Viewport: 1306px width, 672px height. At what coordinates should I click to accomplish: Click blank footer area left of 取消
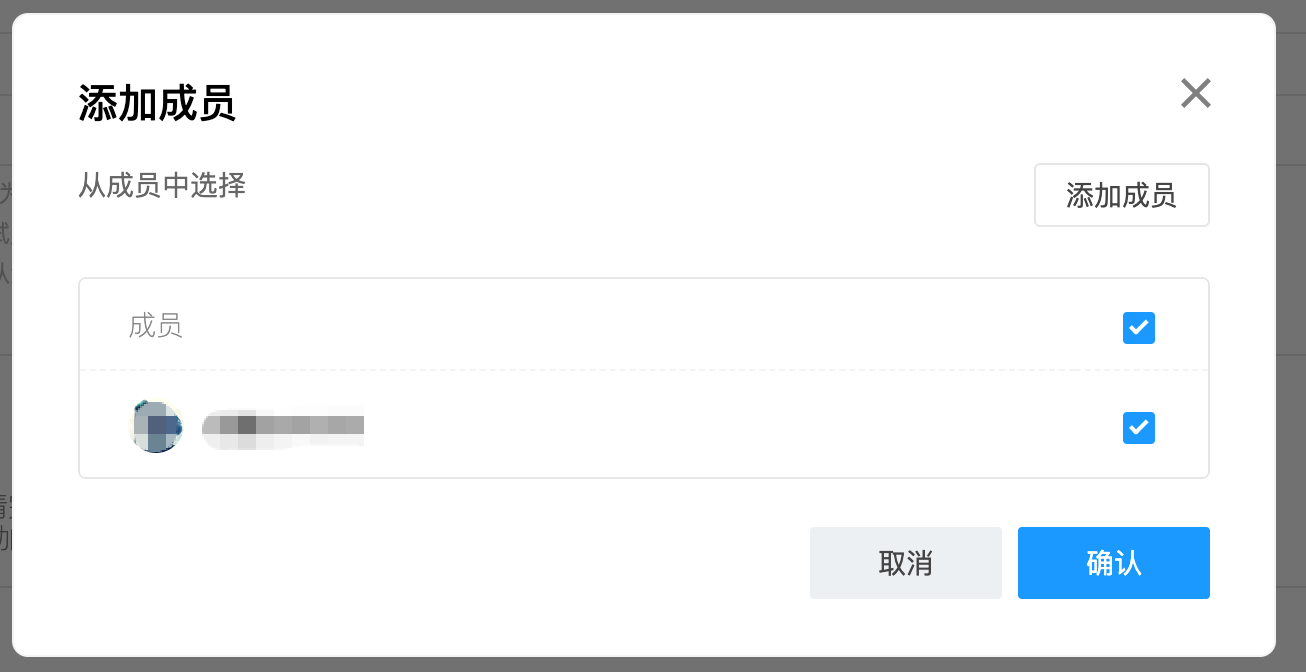[440, 563]
